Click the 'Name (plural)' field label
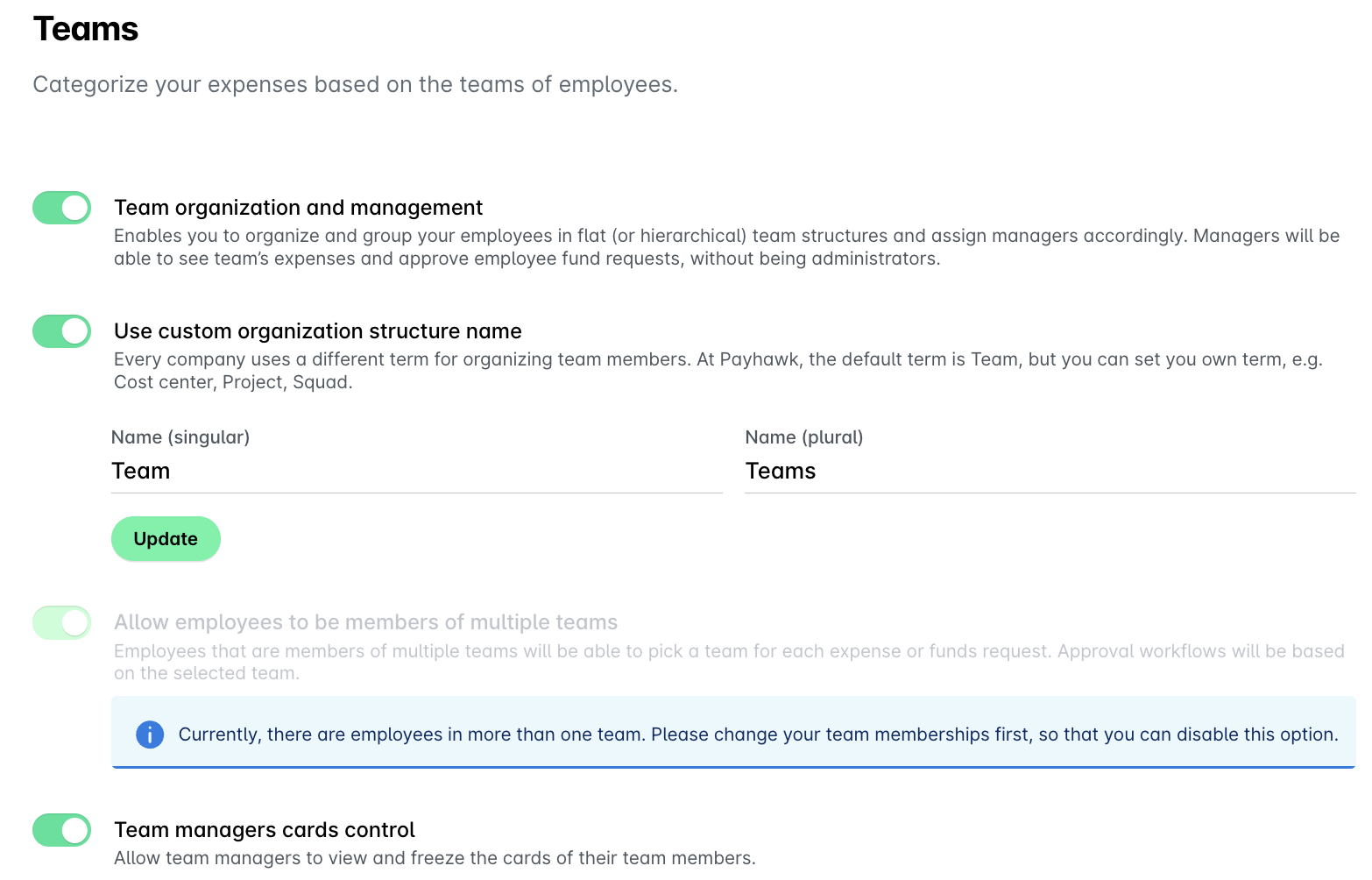Image resolution: width=1372 pixels, height=880 pixels. [x=804, y=437]
